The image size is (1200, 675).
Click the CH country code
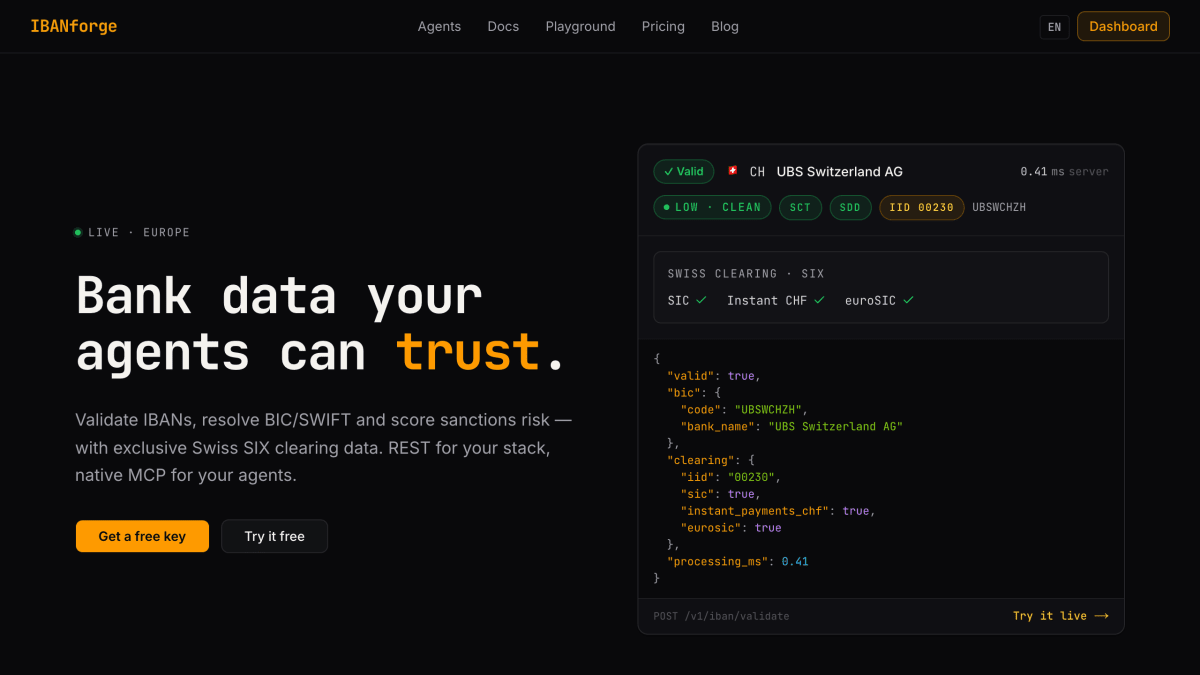click(757, 171)
